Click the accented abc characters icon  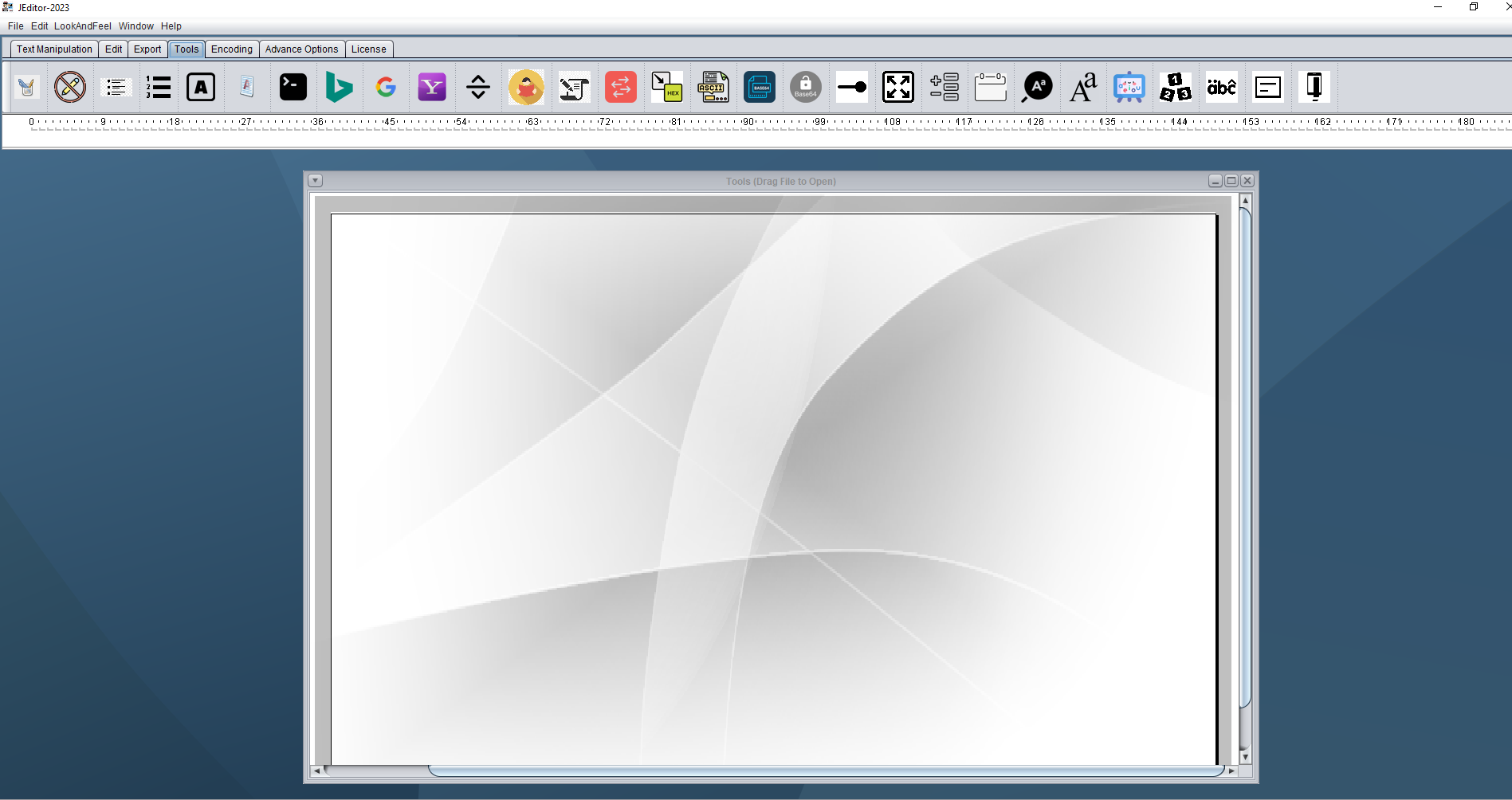[1221, 87]
